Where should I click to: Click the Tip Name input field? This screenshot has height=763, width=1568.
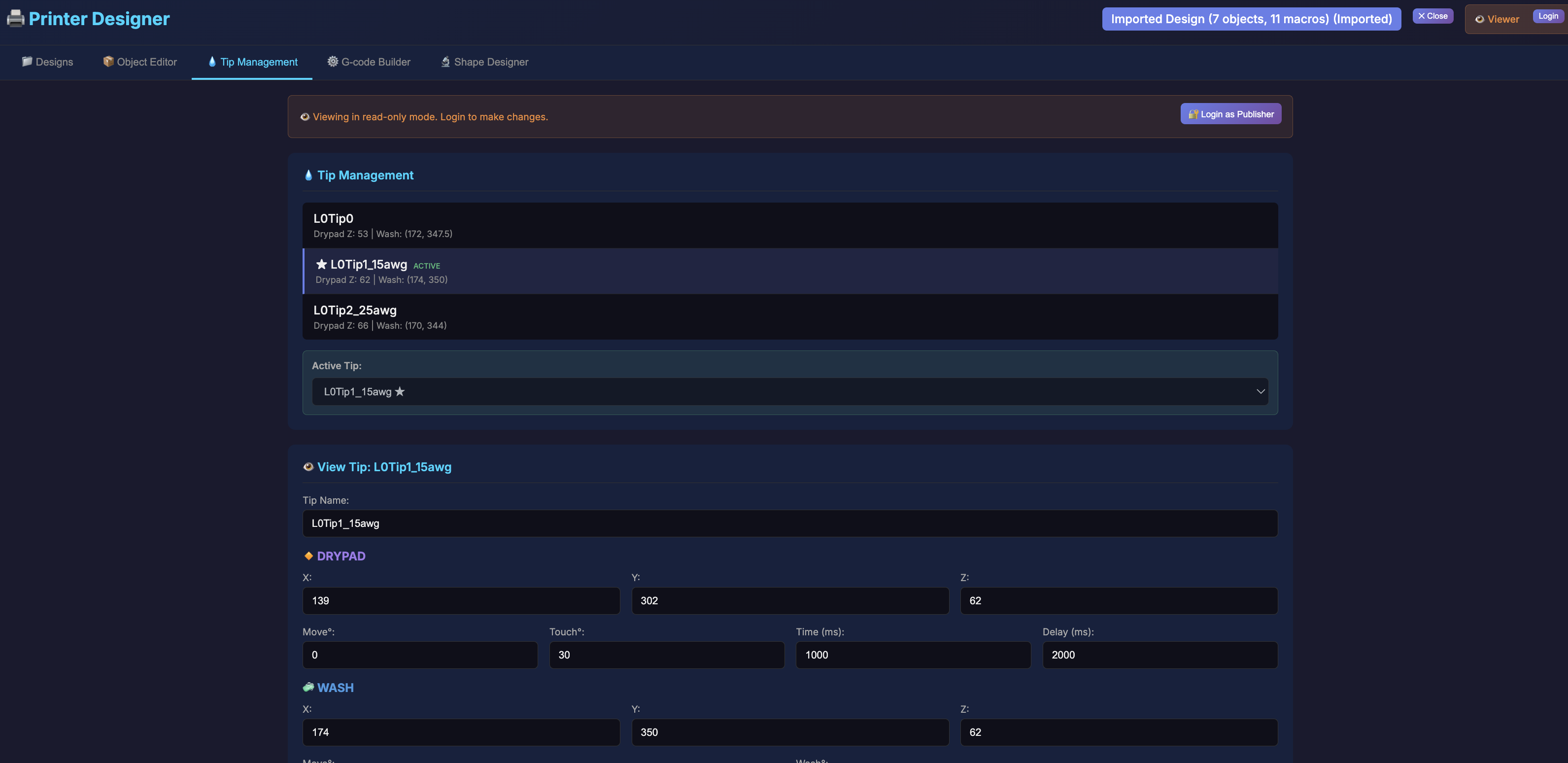pyautogui.click(x=789, y=523)
